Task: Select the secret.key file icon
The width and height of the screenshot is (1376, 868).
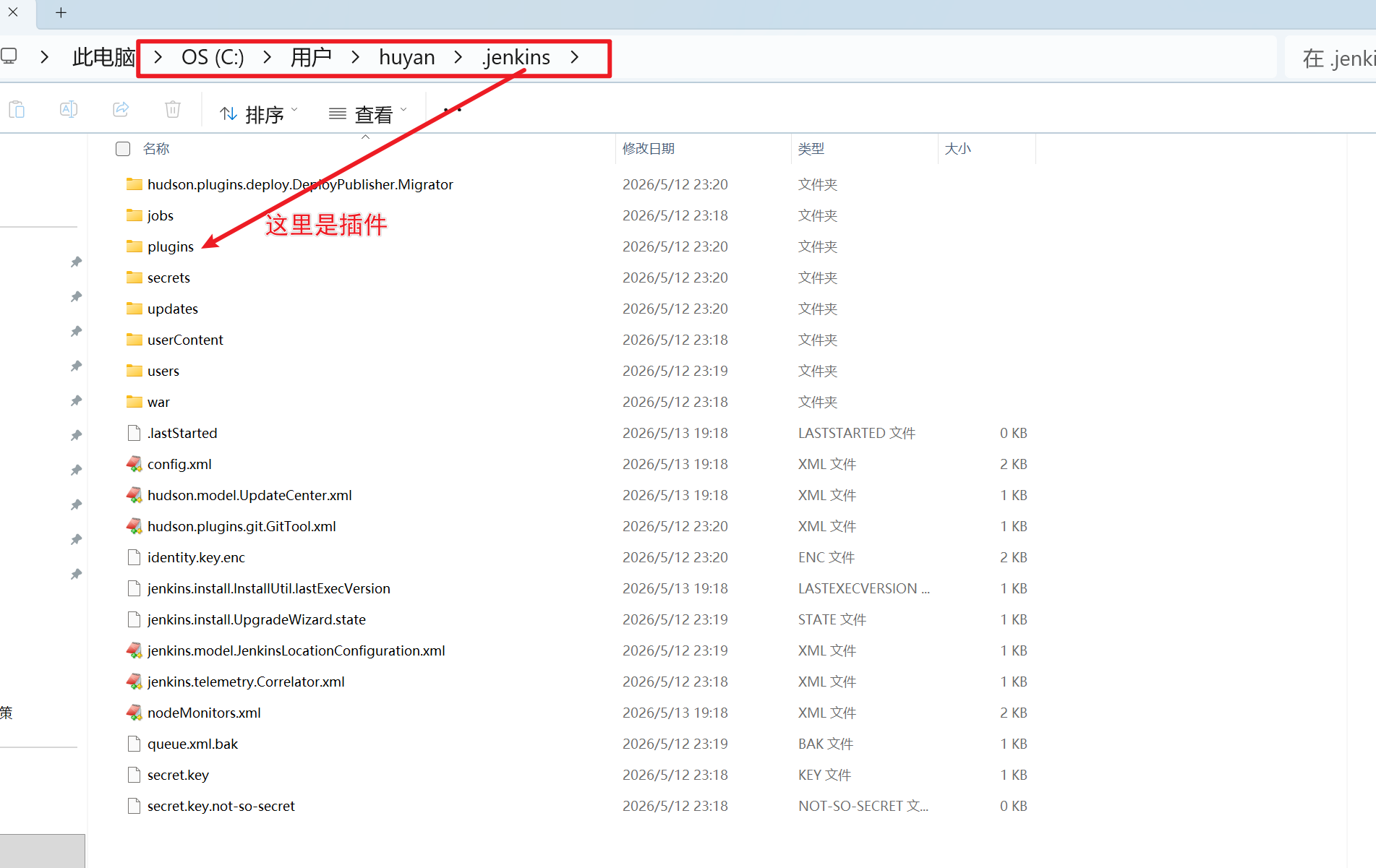Action: point(134,775)
